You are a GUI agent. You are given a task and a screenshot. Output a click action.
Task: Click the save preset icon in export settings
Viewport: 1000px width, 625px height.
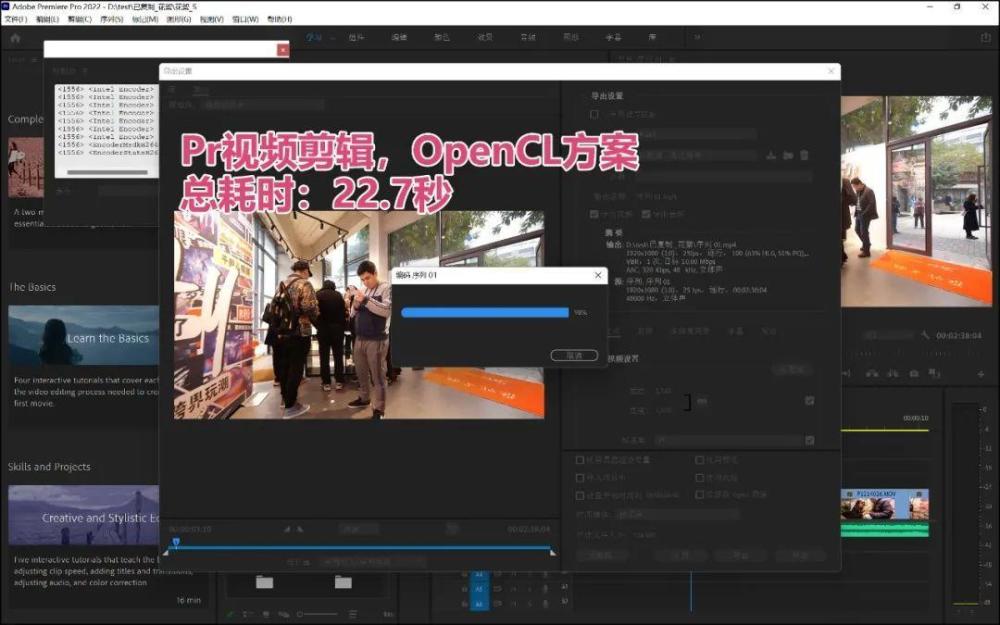pyautogui.click(x=771, y=155)
